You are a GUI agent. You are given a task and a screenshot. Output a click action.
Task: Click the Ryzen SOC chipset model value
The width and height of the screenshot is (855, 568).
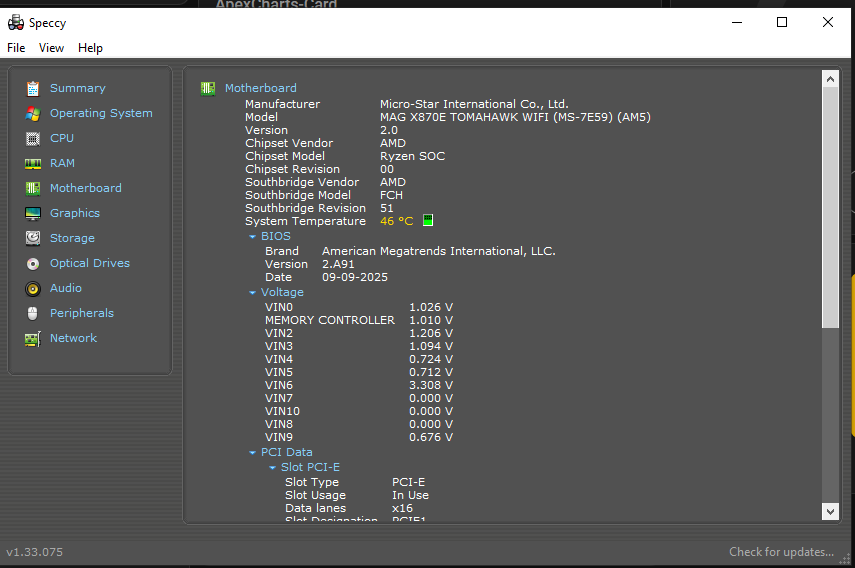(412, 156)
